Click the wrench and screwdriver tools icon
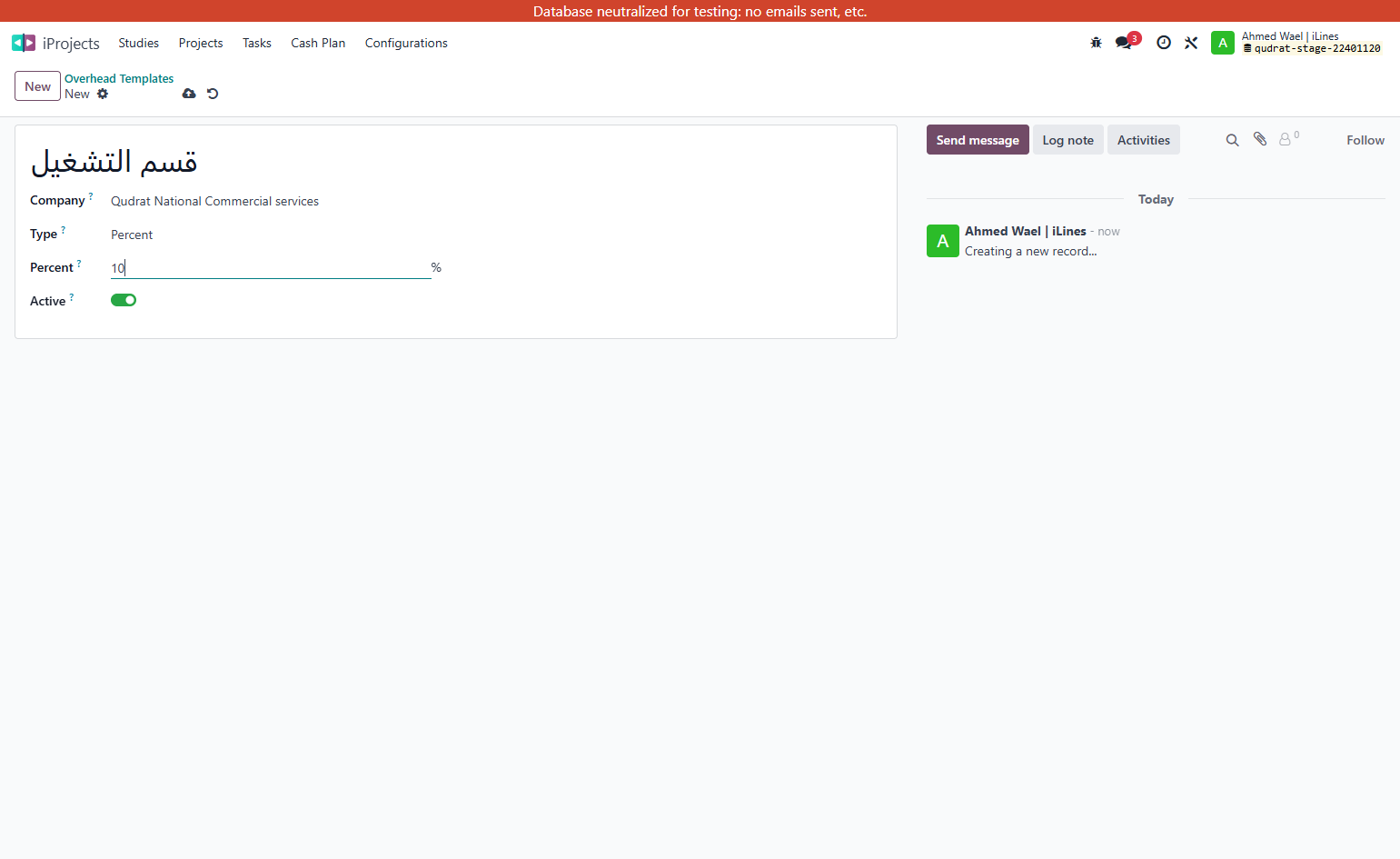 point(1191,43)
